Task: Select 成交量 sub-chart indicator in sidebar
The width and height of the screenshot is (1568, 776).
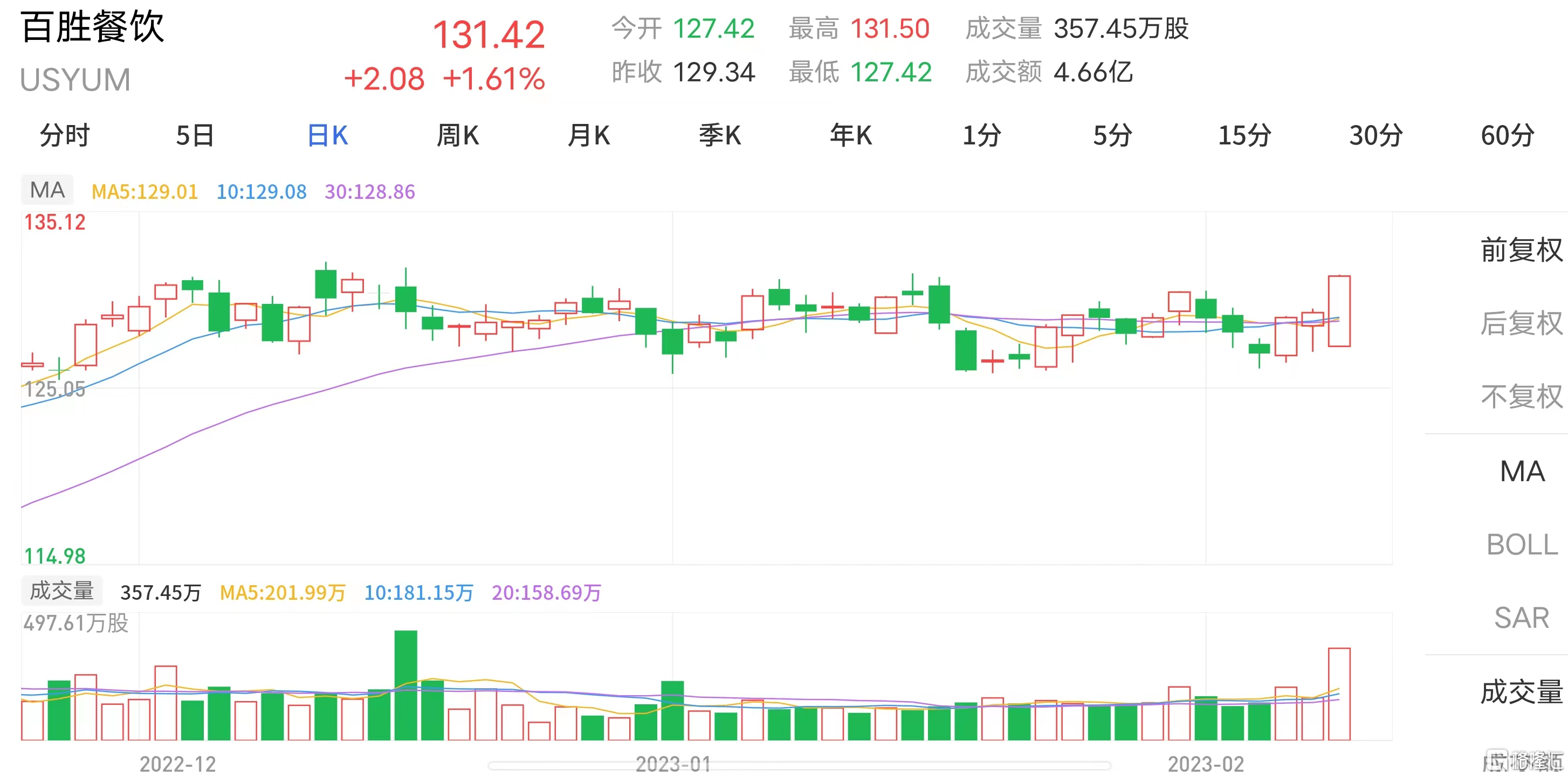Action: [x=1521, y=691]
